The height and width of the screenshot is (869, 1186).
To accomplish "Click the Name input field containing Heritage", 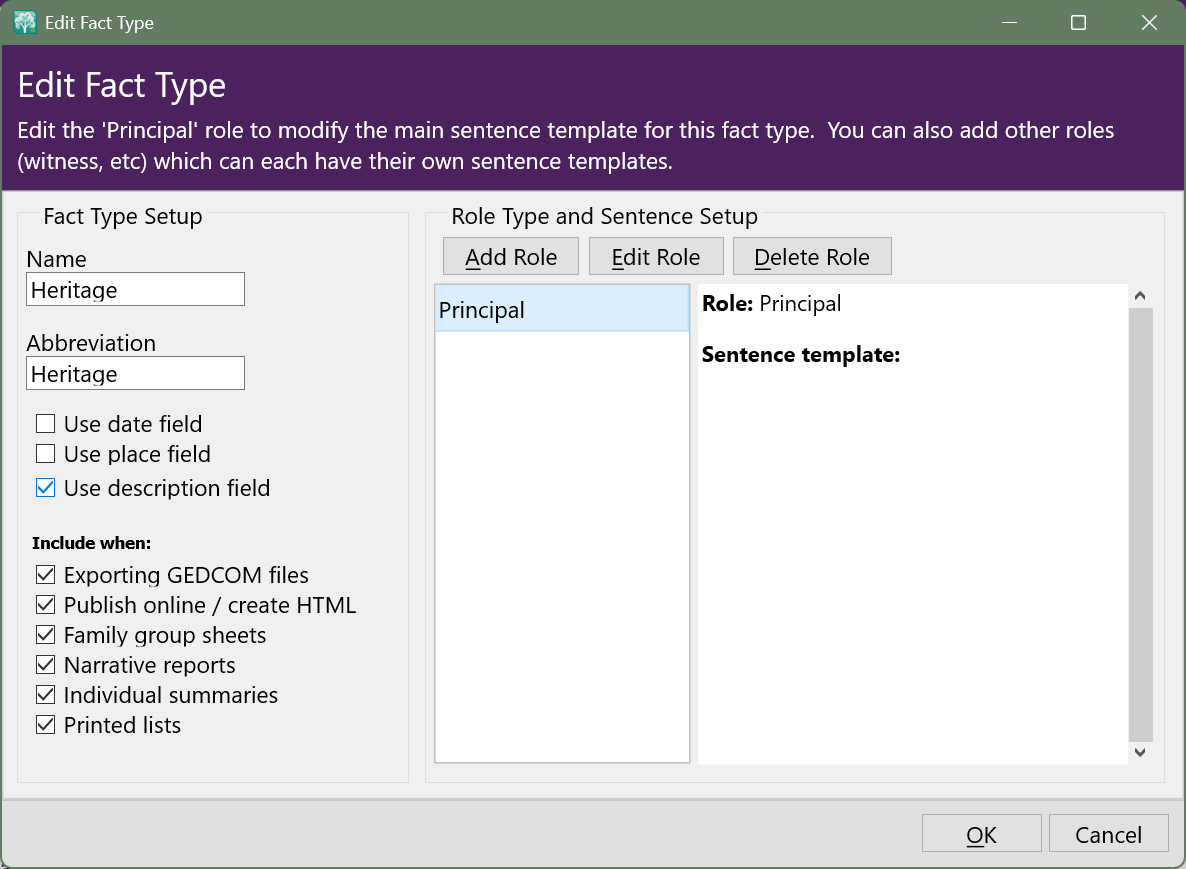I will coord(135,290).
